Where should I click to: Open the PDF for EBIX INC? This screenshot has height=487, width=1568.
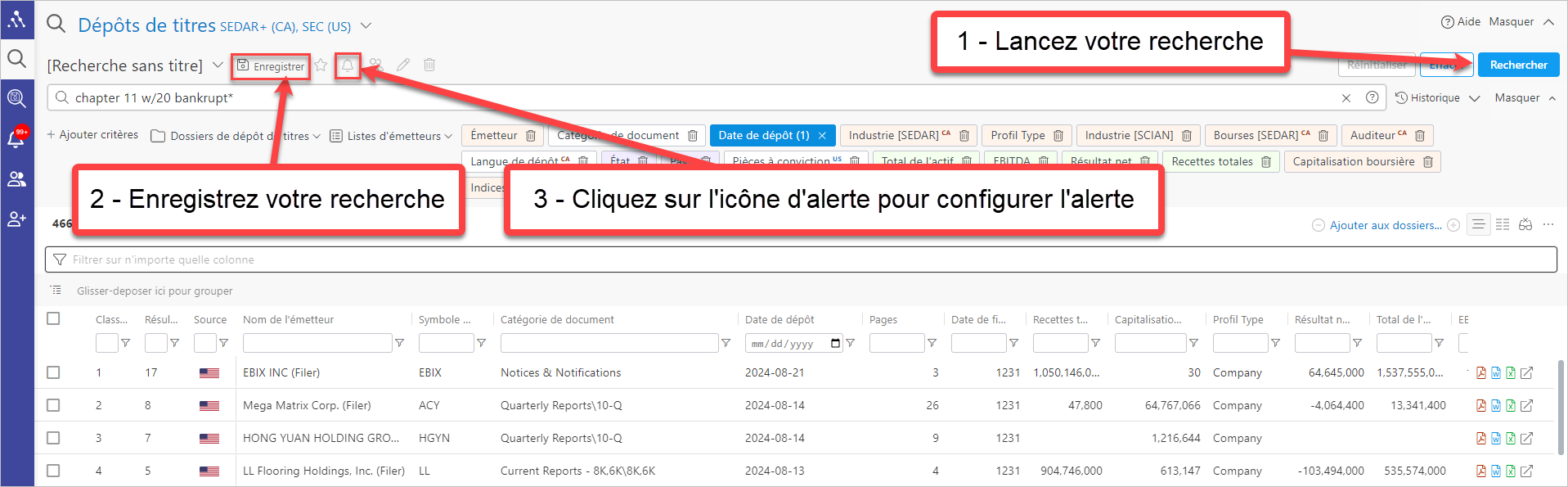[1481, 373]
